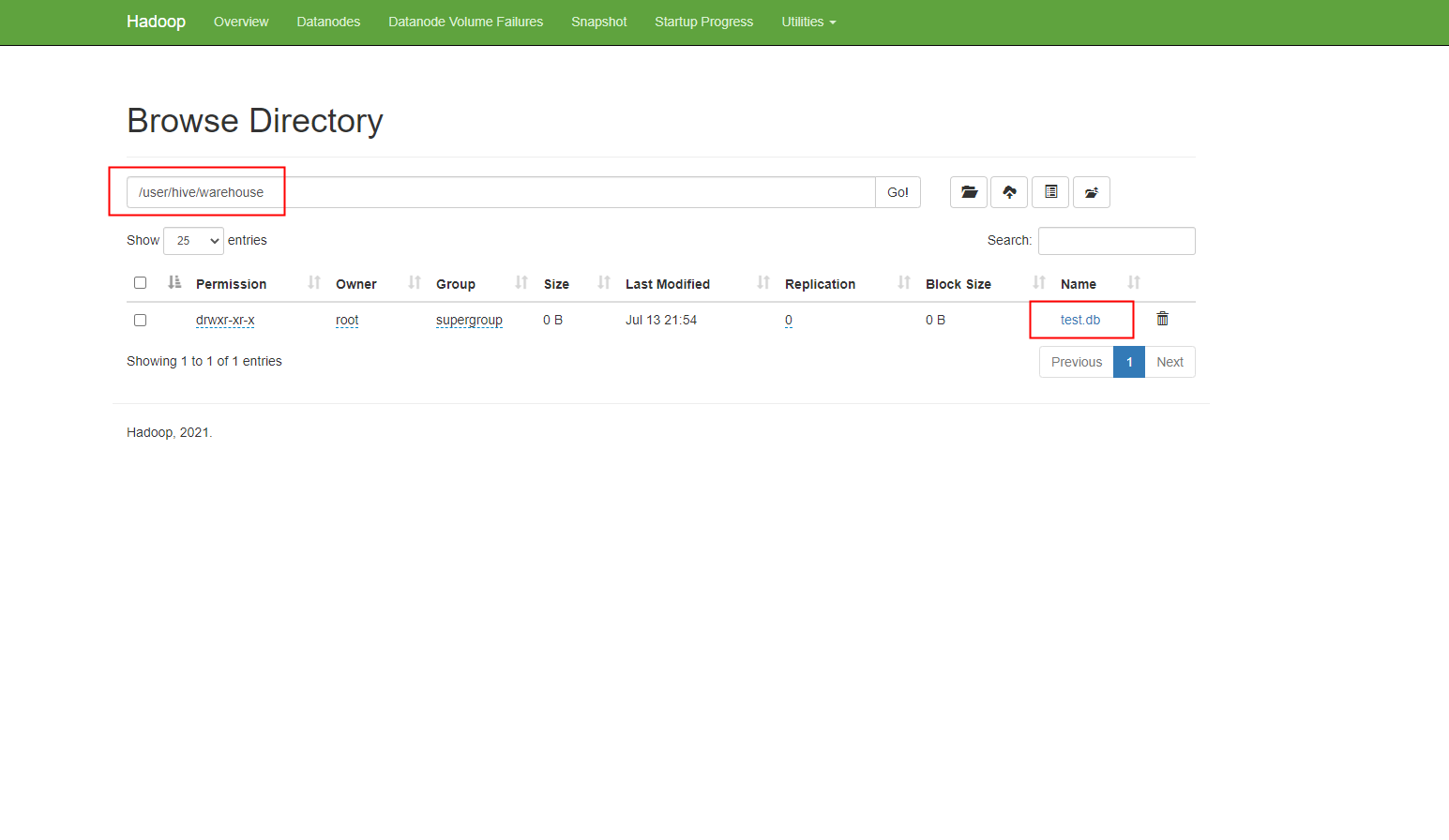Expand the Utilities menu
Image resolution: width=1449 pixels, height=840 pixels.
pos(808,22)
